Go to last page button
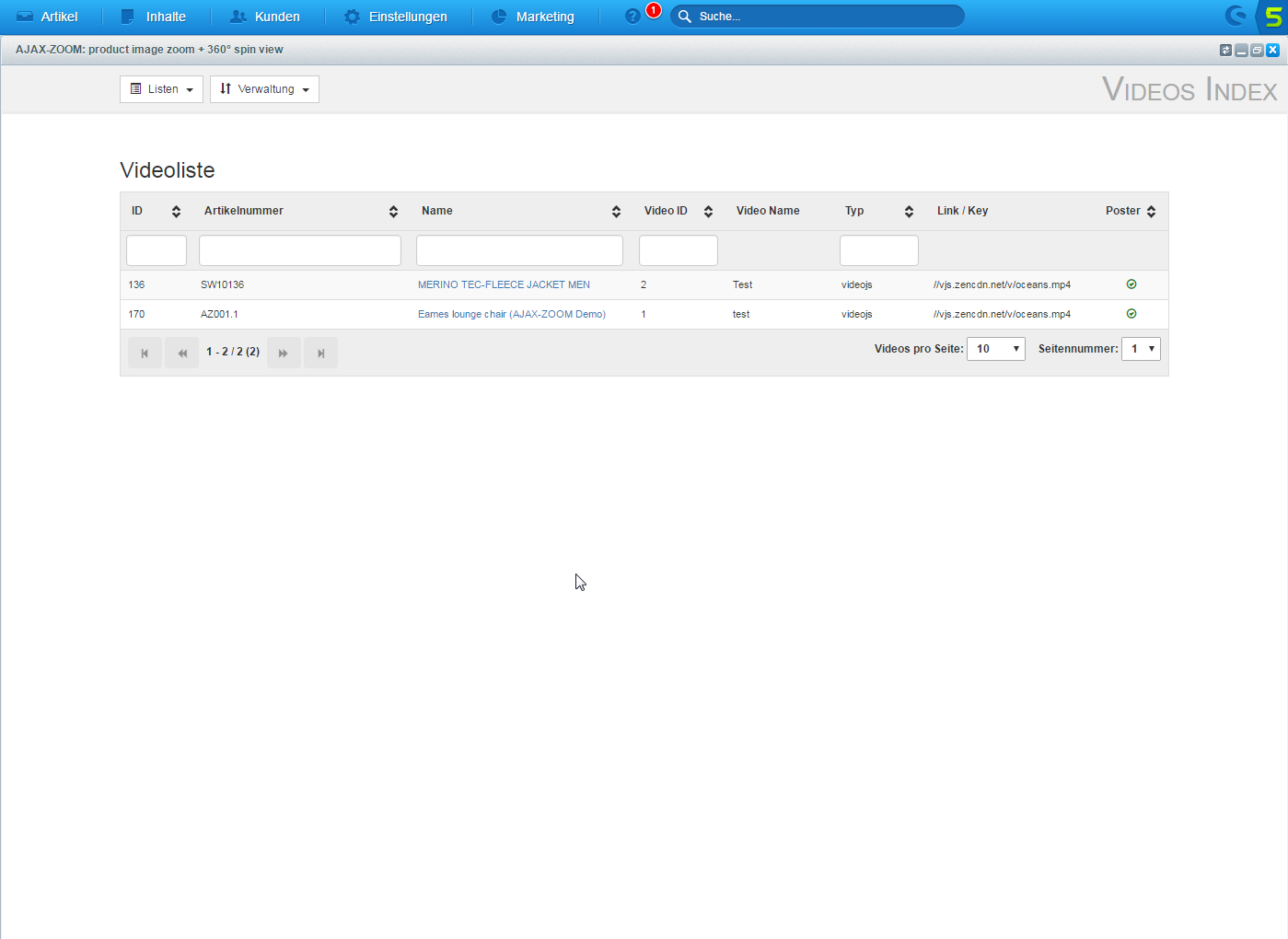 (320, 353)
